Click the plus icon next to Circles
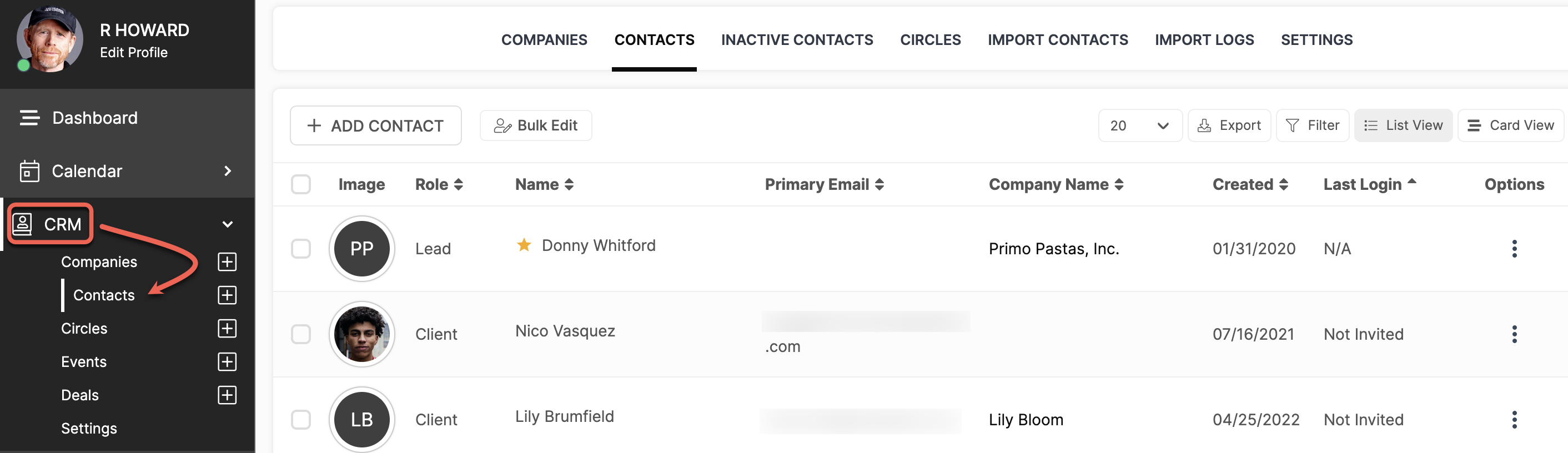Viewport: 1568px width, 453px height. (227, 329)
